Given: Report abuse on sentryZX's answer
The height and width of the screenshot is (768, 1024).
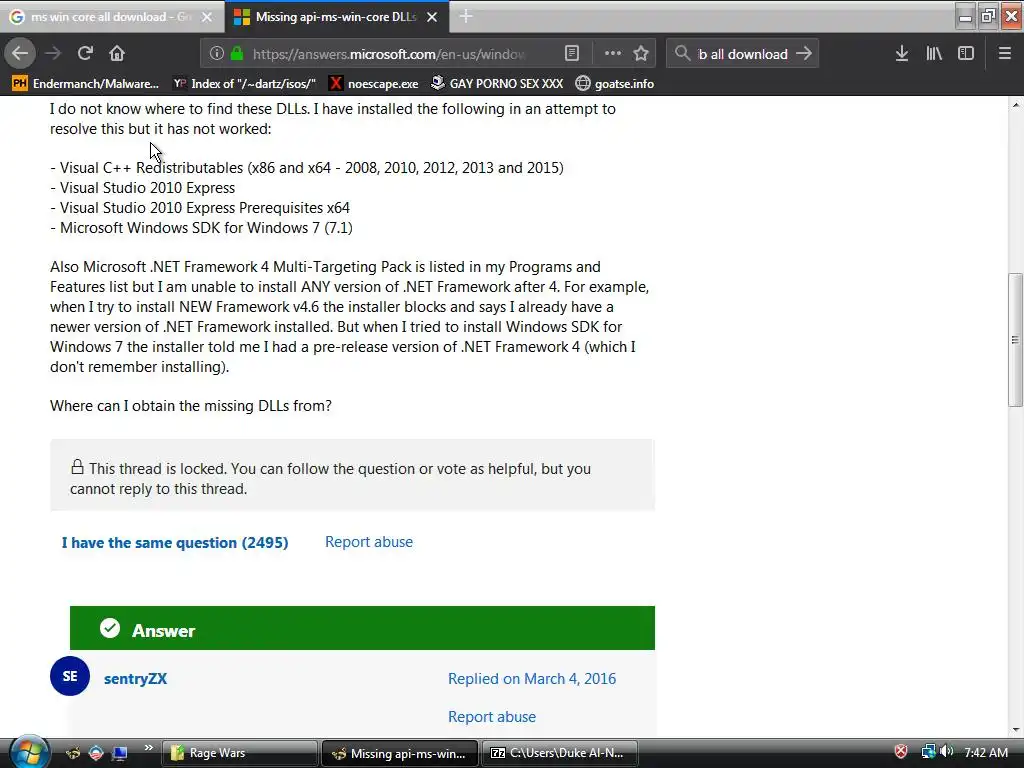Looking at the screenshot, I should coord(492,716).
